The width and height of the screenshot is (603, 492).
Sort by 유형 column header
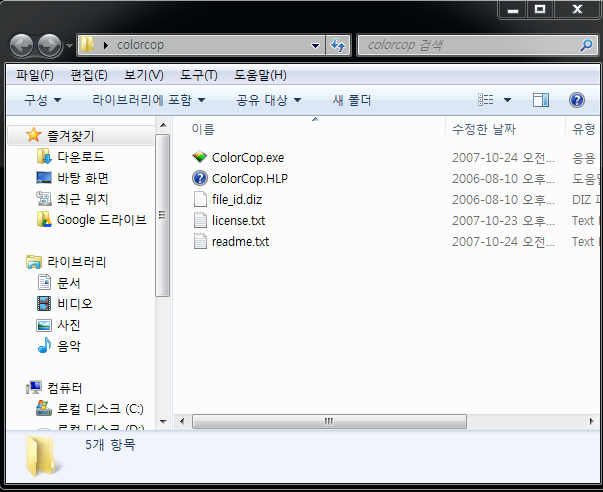[583, 129]
